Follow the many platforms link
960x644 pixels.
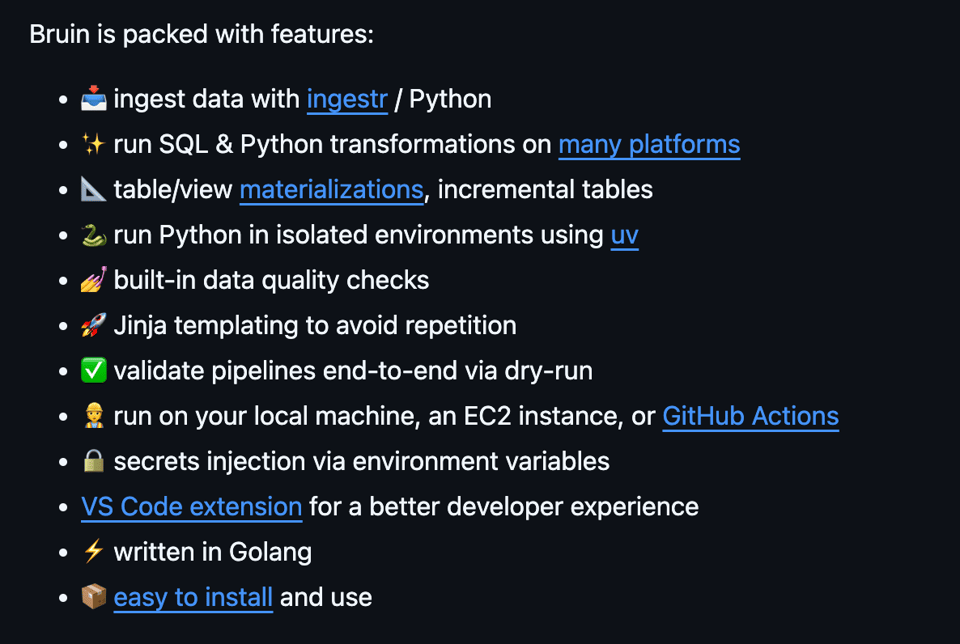point(649,144)
